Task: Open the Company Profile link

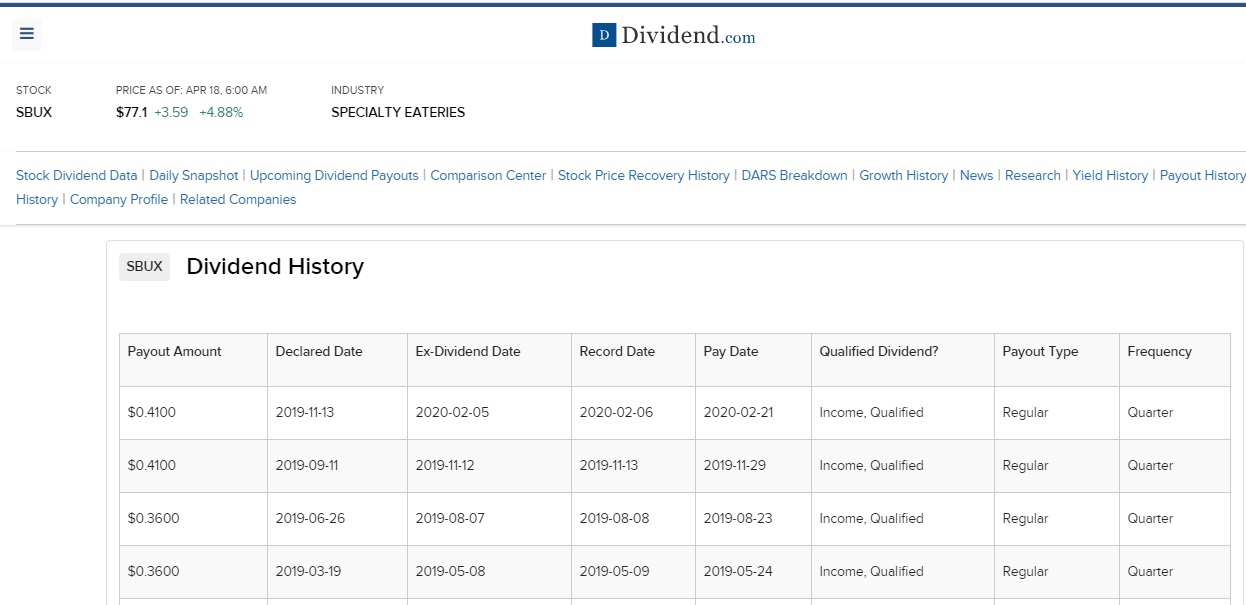Action: (x=119, y=199)
